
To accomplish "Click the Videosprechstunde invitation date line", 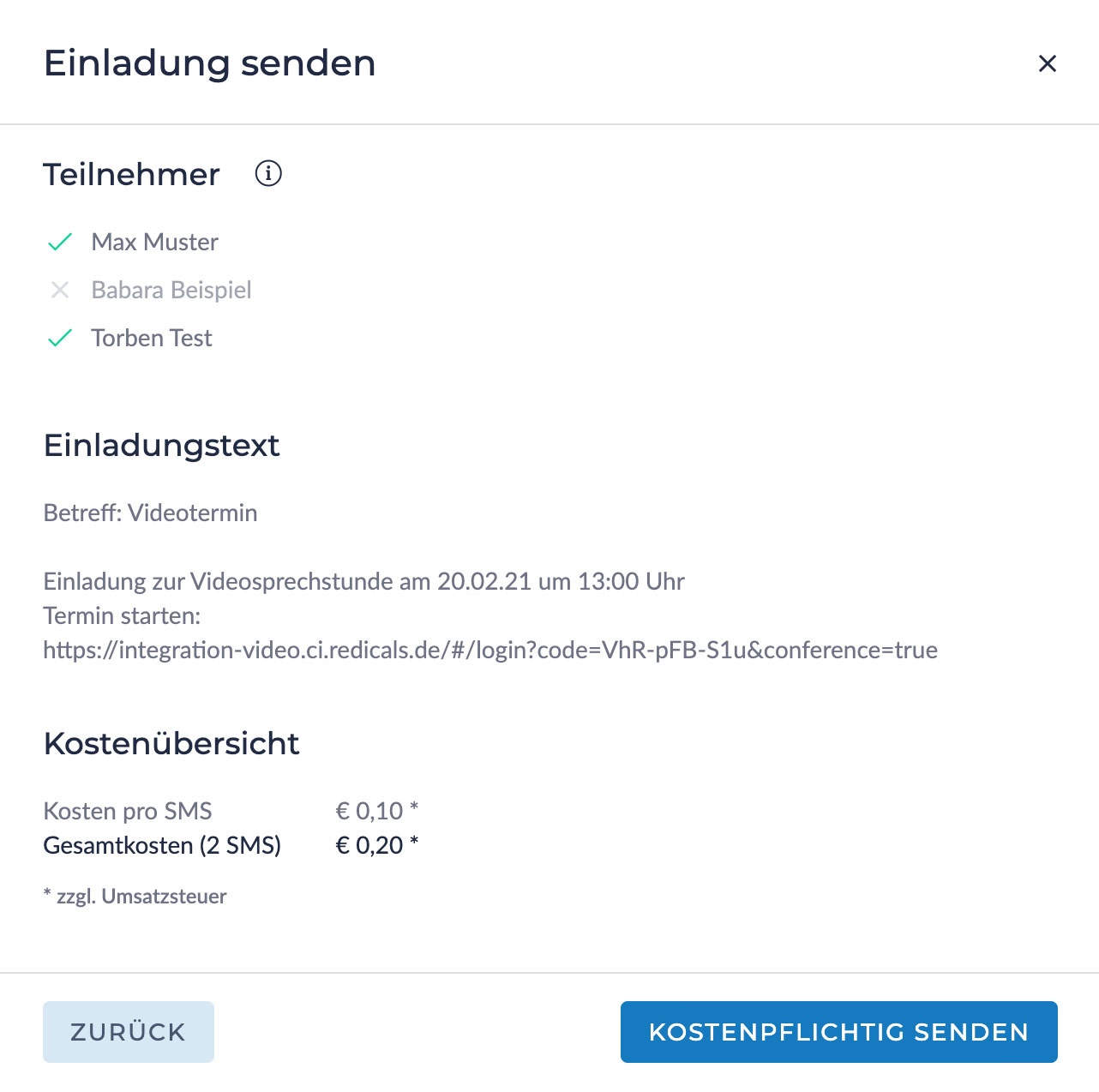I will tap(363, 581).
